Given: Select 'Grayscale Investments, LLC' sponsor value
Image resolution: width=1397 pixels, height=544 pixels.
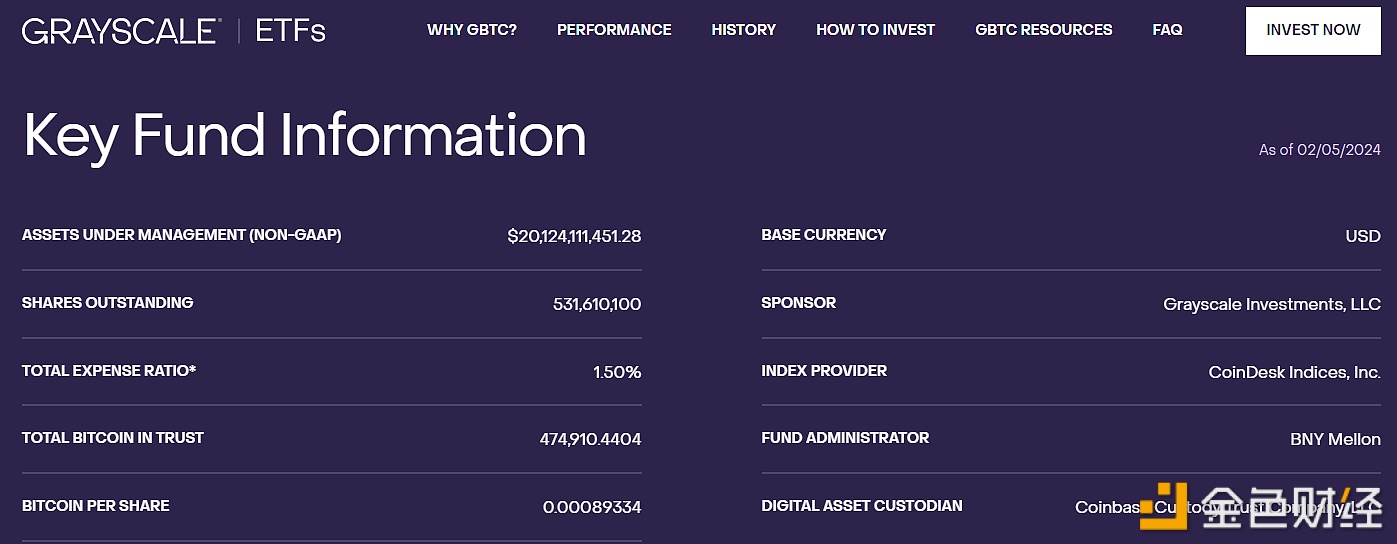Looking at the screenshot, I should click(x=1272, y=304).
